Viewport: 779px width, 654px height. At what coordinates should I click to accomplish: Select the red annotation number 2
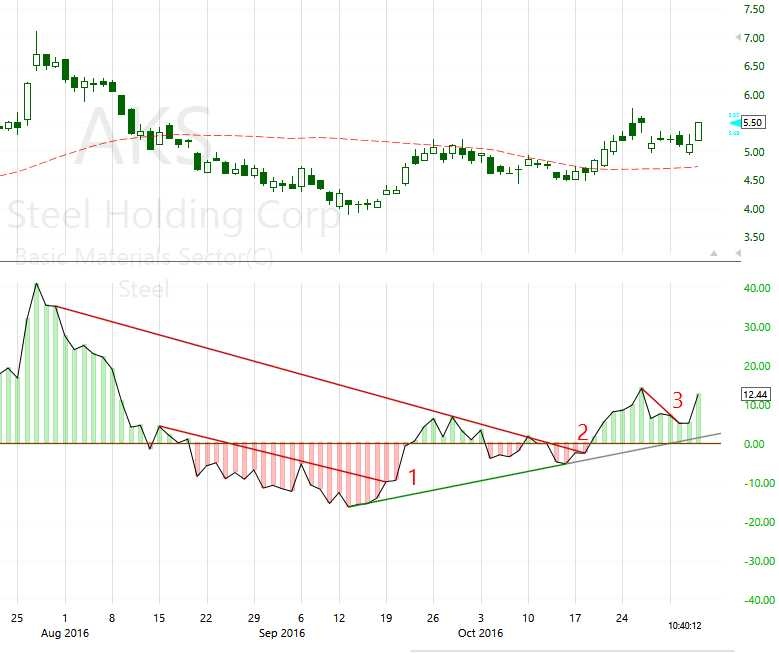[x=582, y=432]
